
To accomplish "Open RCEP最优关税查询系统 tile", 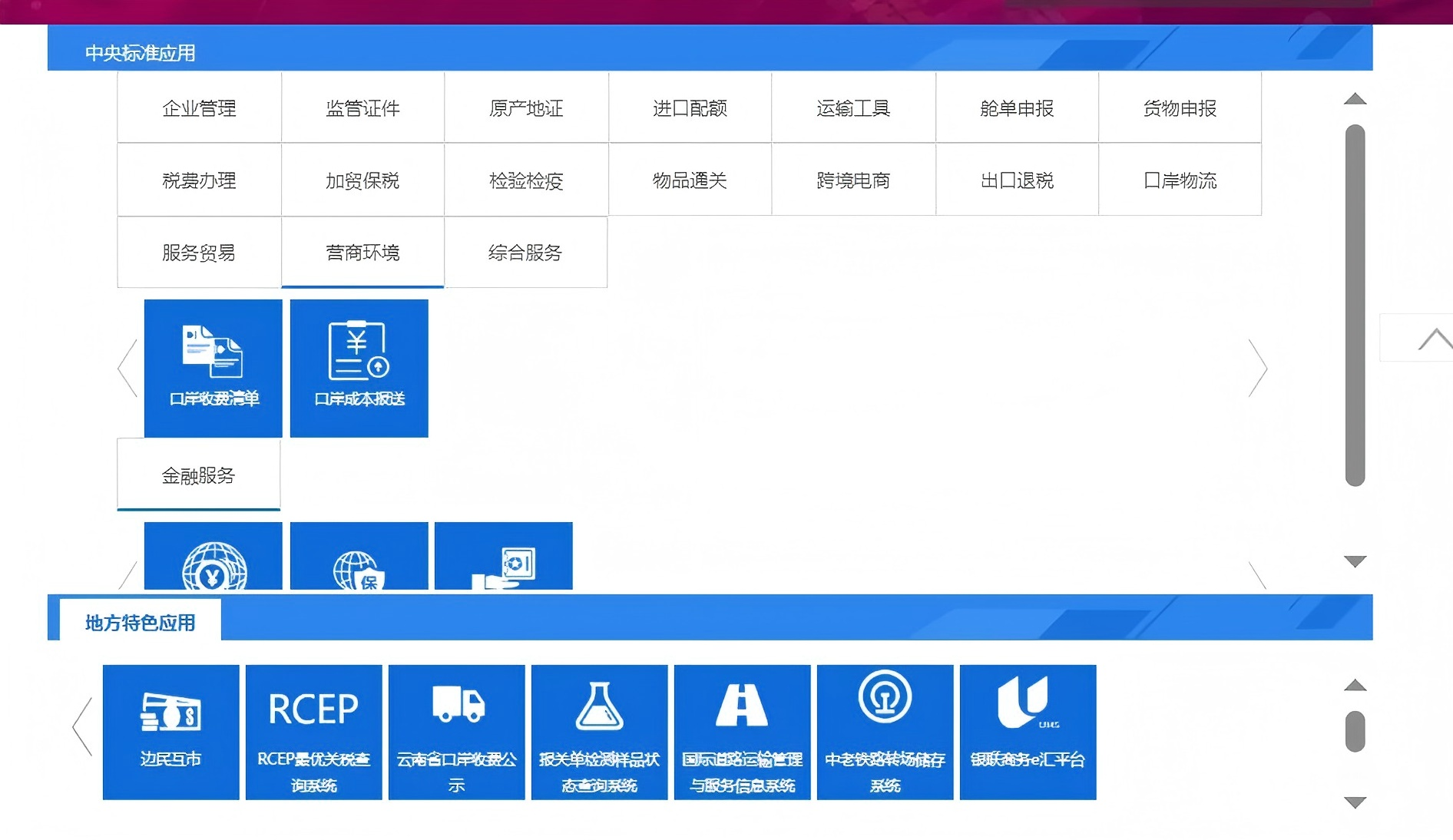I will (x=313, y=732).
